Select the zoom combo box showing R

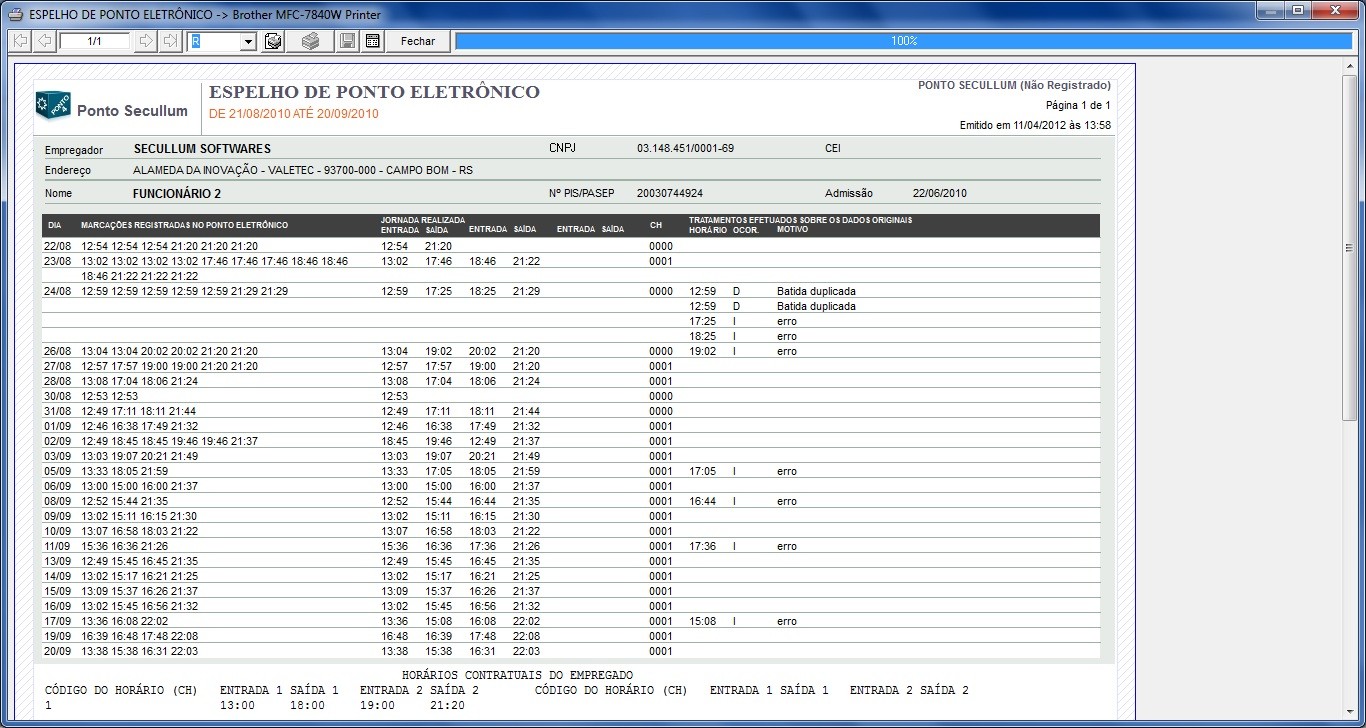(214, 41)
